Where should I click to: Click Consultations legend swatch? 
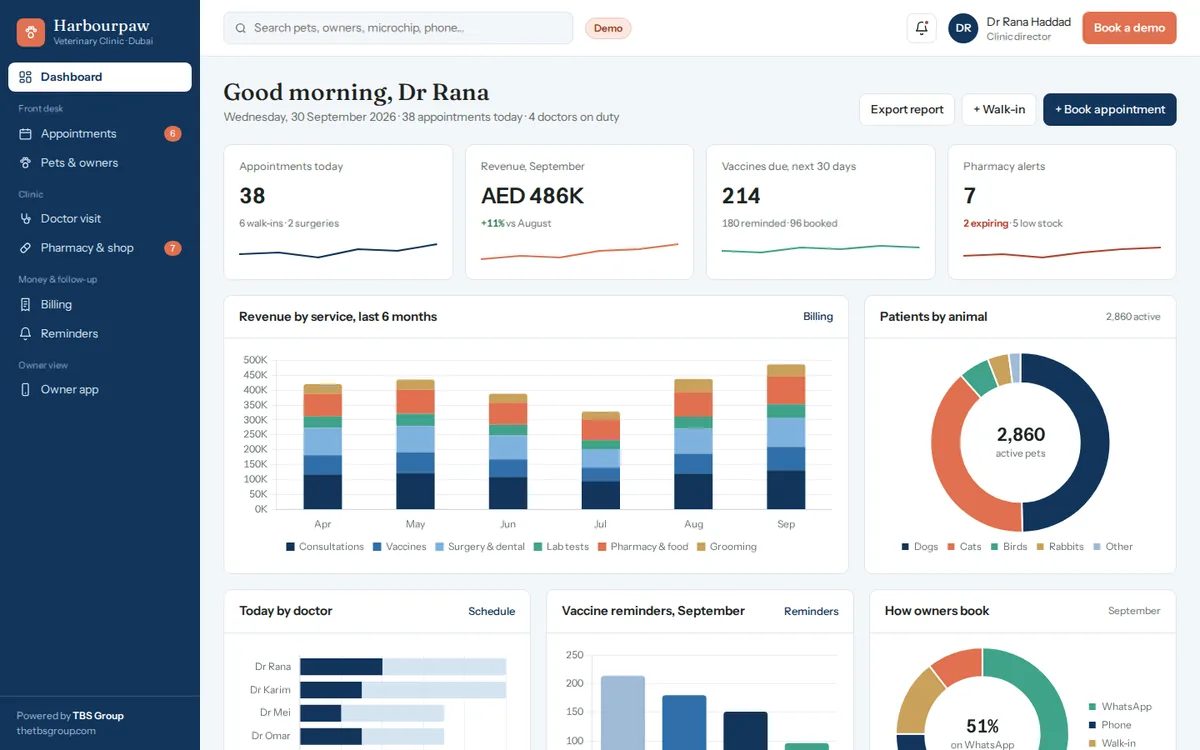[x=290, y=547]
